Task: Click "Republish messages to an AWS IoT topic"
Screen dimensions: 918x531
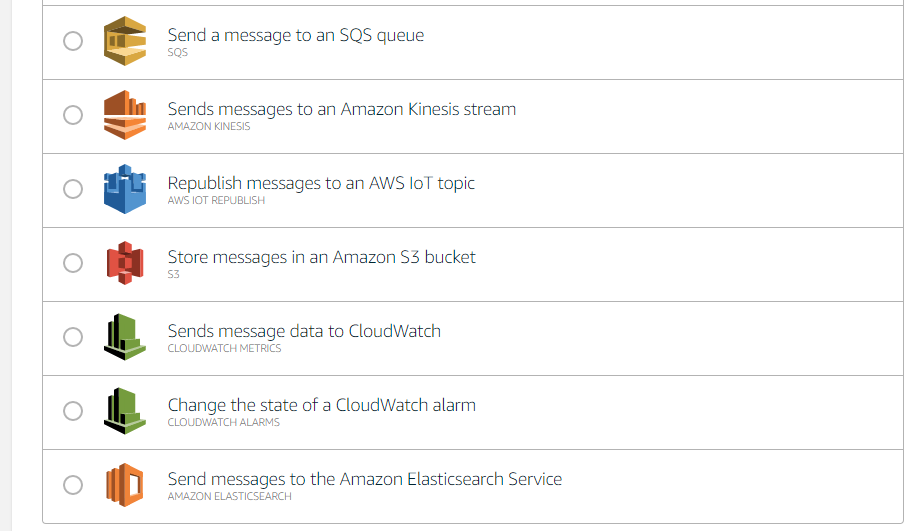Action: click(321, 183)
